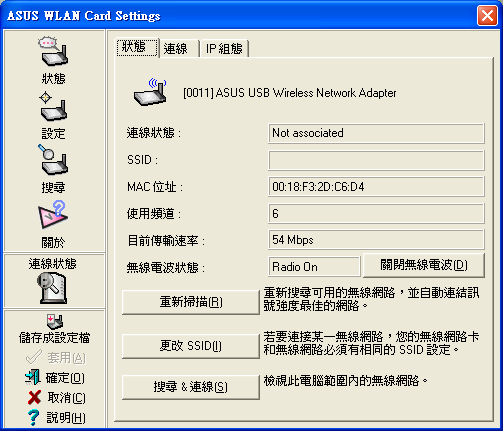Click the 確定 OK door icon

[x=33, y=377]
